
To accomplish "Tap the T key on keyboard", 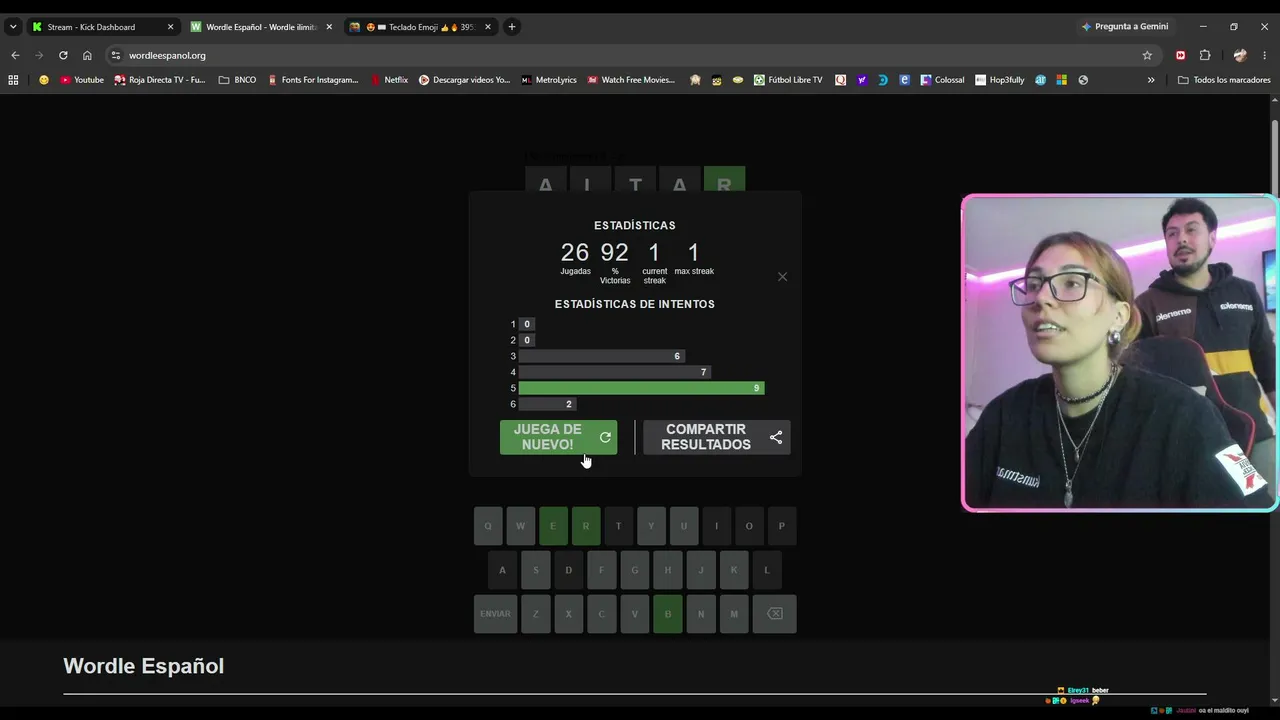I will [x=618, y=526].
